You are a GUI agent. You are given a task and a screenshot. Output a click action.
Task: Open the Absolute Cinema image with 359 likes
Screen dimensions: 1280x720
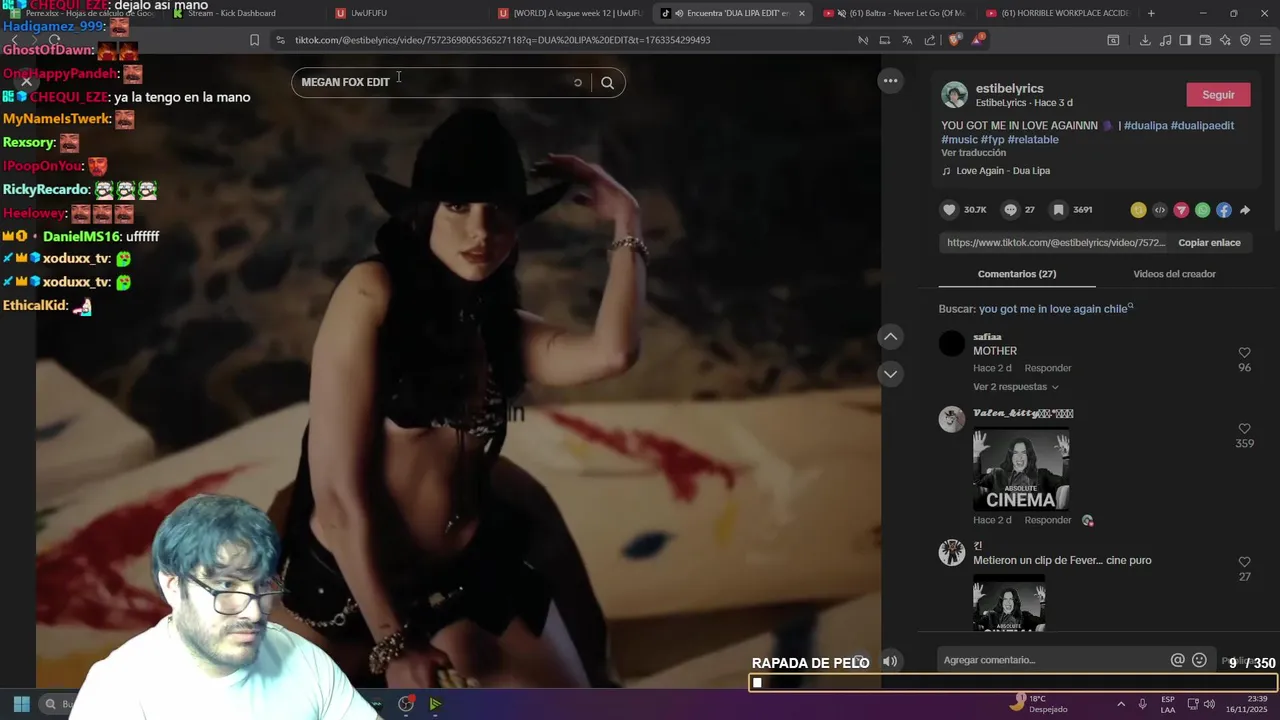(x=1021, y=469)
